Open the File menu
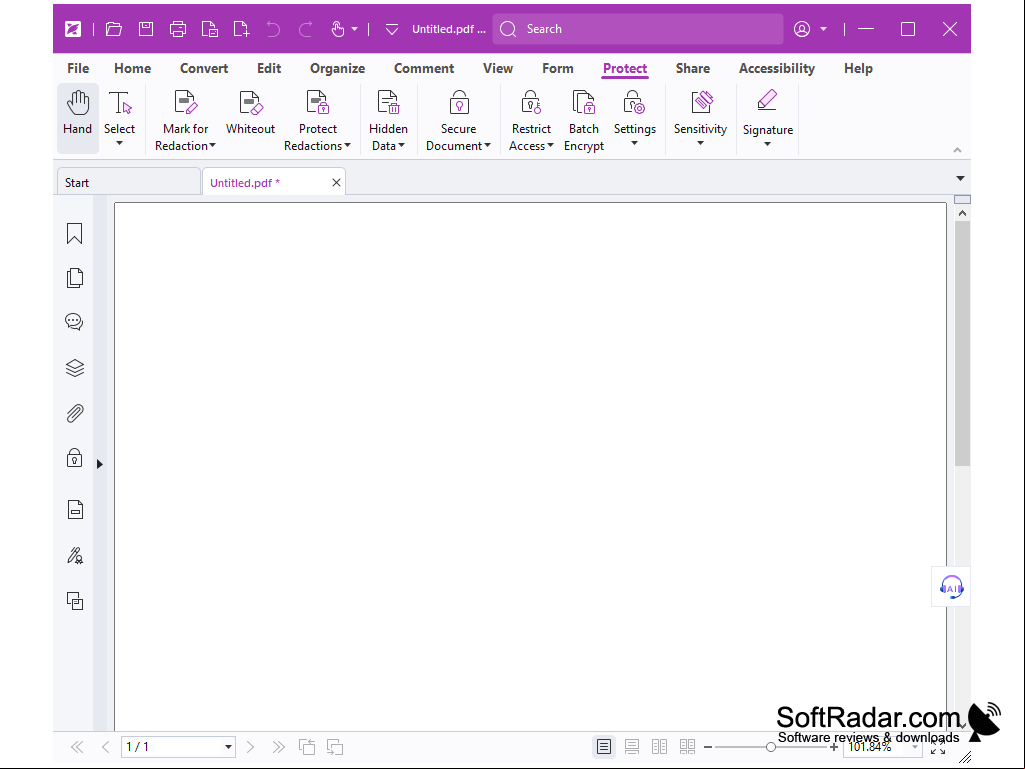 [x=78, y=68]
